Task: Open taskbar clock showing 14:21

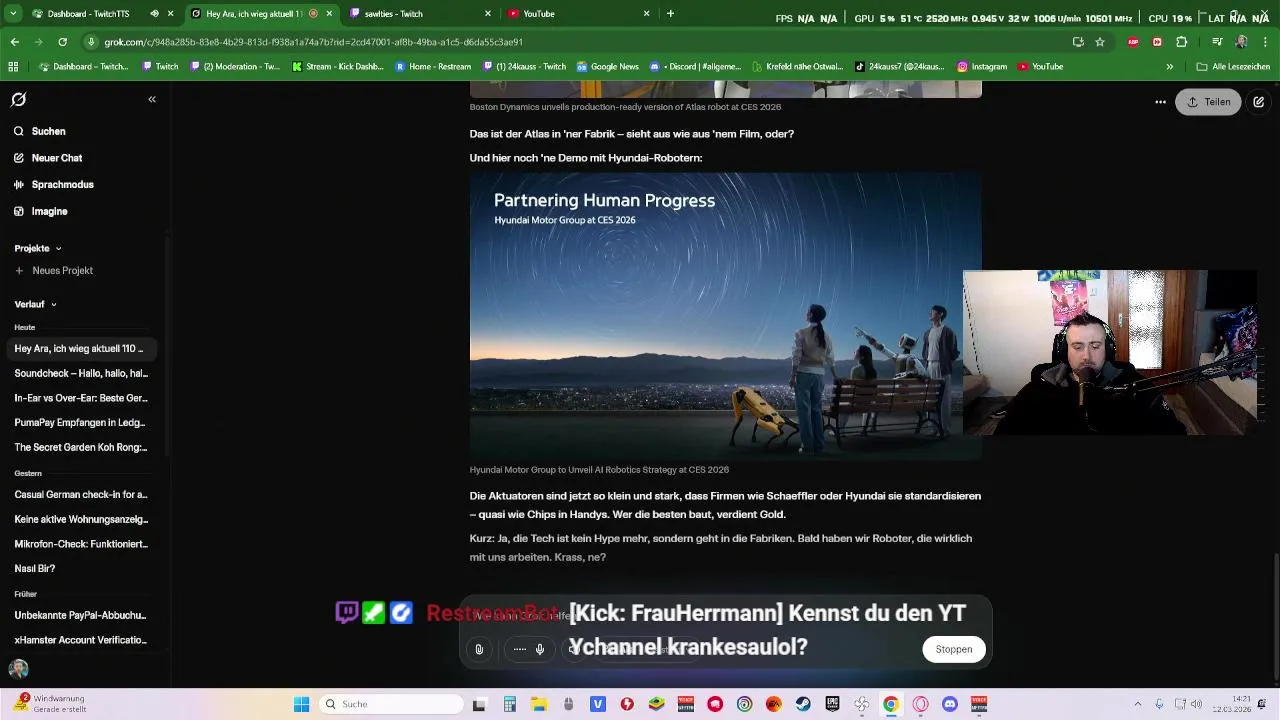Action: [1232, 704]
